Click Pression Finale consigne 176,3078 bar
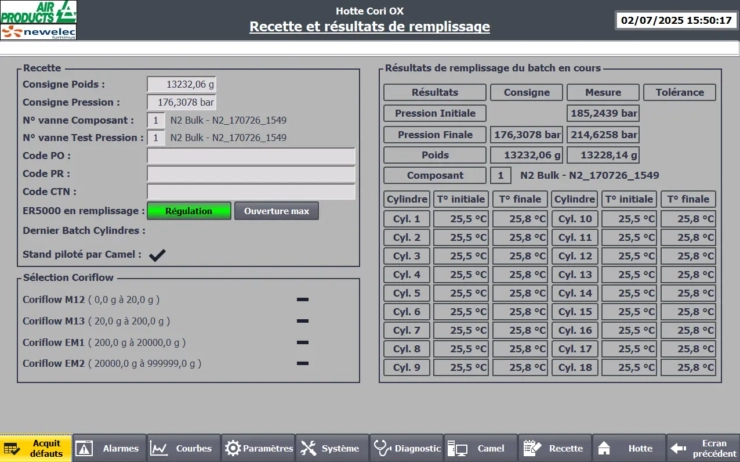The image size is (740, 462). 527,134
